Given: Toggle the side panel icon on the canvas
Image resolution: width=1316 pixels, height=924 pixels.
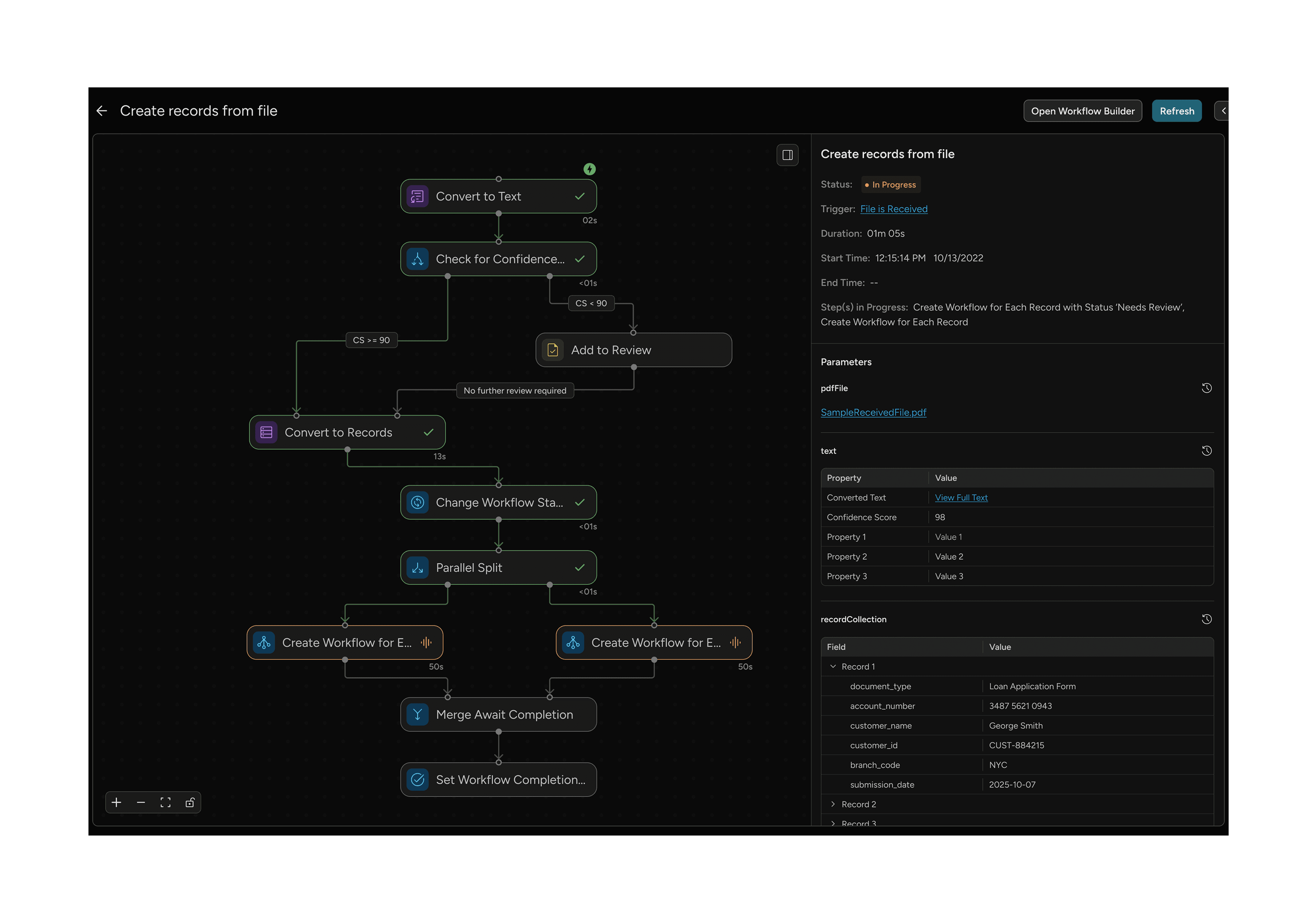Looking at the screenshot, I should [x=787, y=155].
